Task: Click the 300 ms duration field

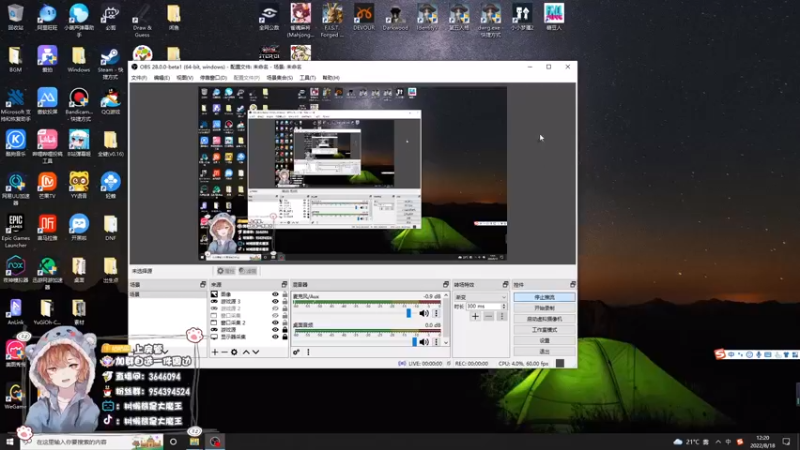Action: [484, 306]
